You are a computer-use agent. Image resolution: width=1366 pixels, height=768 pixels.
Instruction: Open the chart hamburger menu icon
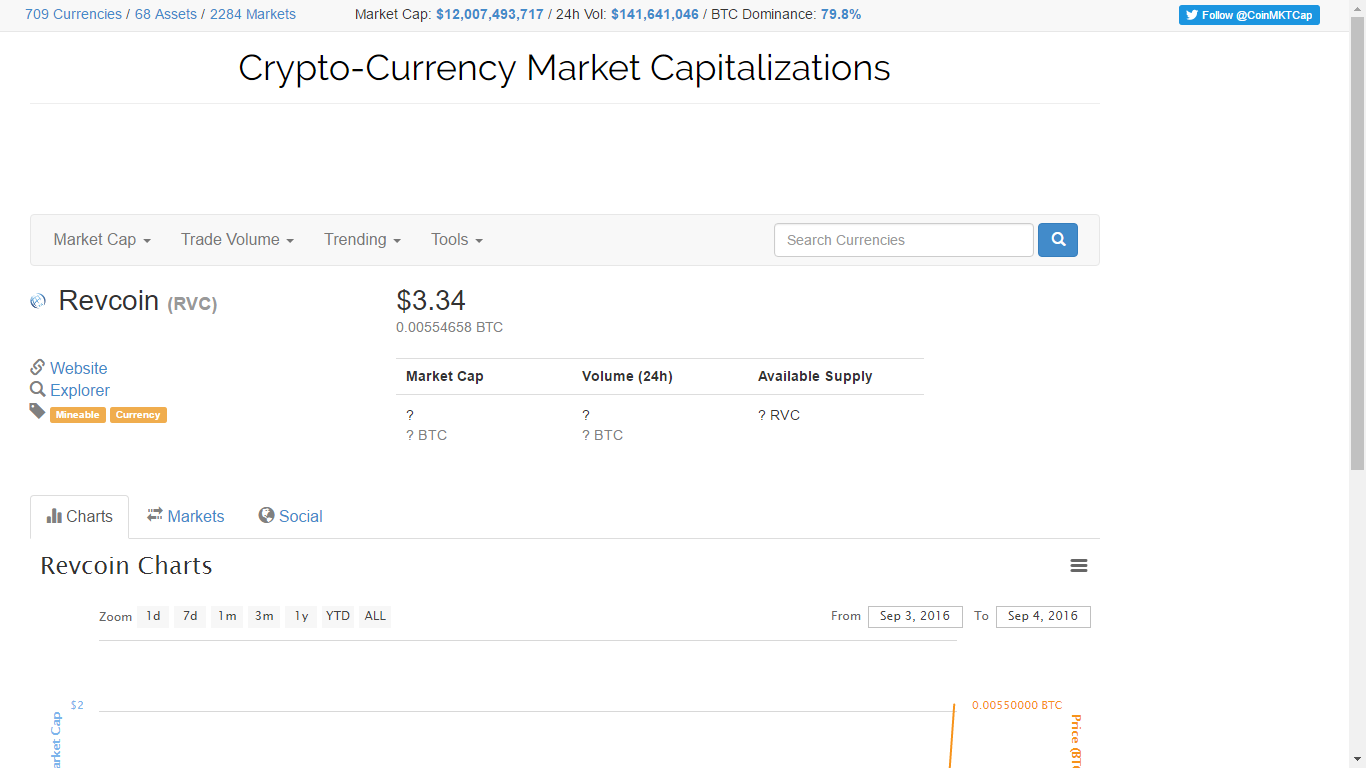coord(1079,566)
